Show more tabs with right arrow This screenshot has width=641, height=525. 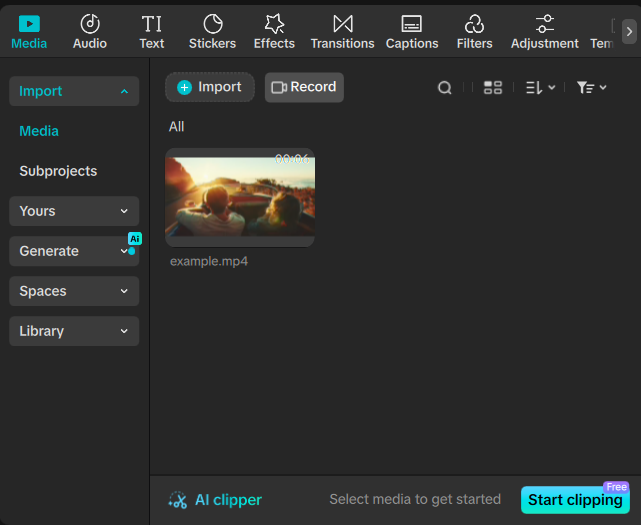tap(630, 31)
